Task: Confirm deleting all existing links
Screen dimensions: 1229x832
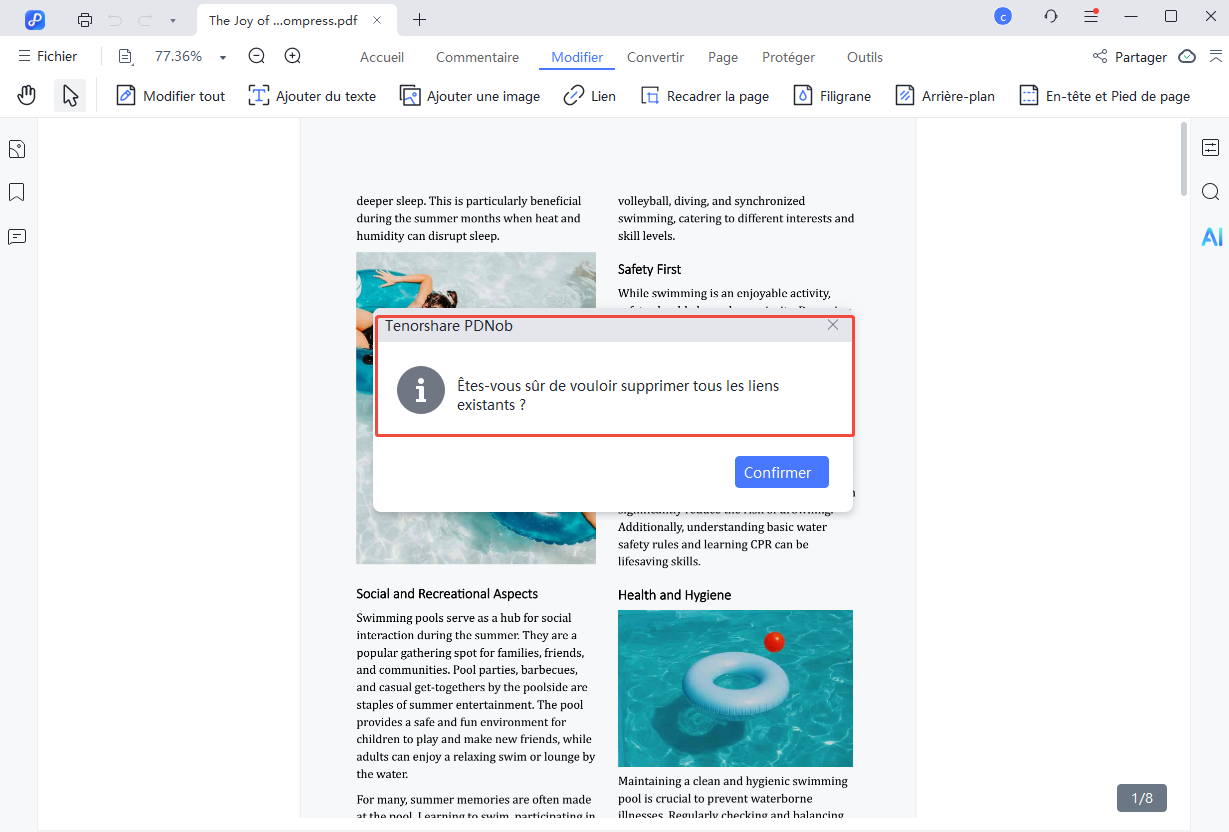Action: click(781, 471)
